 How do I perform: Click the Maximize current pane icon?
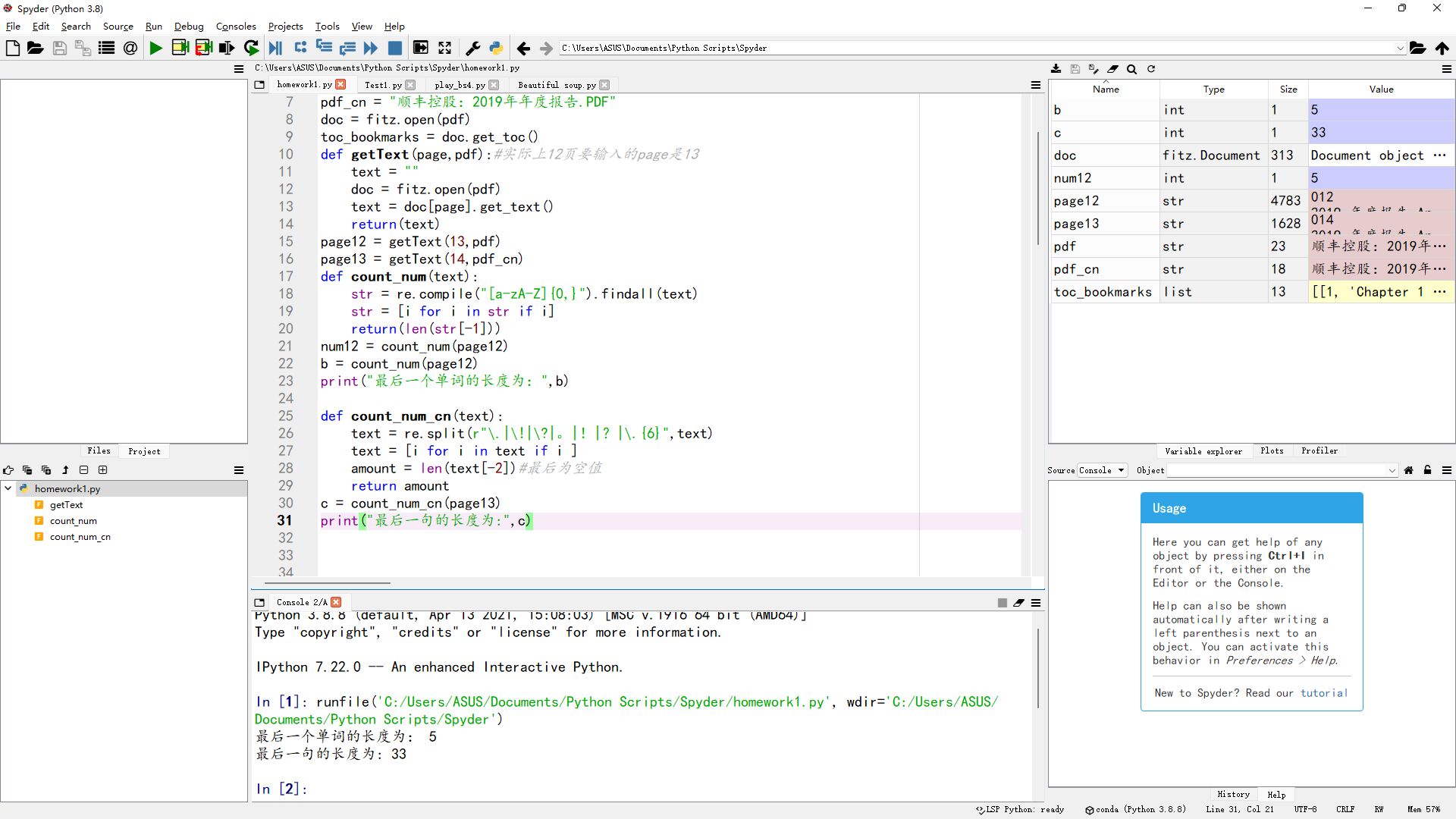[445, 48]
